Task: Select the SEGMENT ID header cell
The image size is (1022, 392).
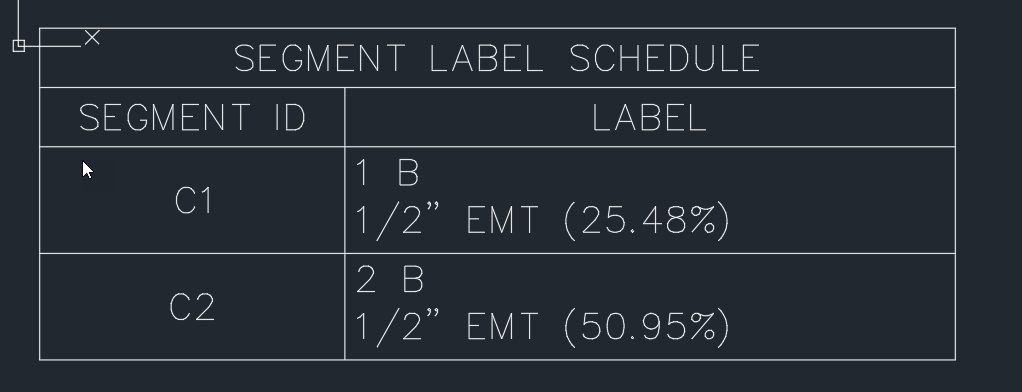Action: coord(192,117)
